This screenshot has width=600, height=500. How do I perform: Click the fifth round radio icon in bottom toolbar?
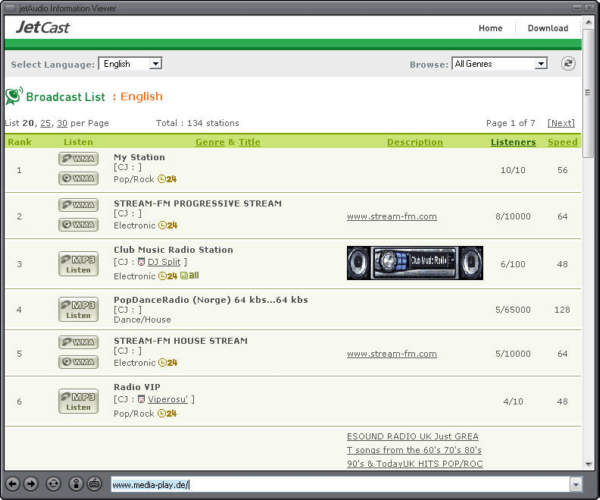click(94, 484)
